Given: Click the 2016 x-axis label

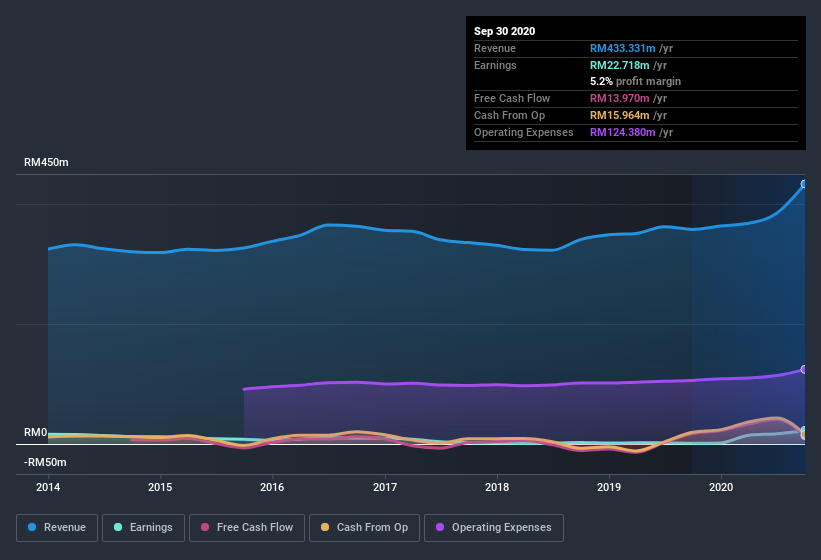Looking at the screenshot, I should pos(272,487).
